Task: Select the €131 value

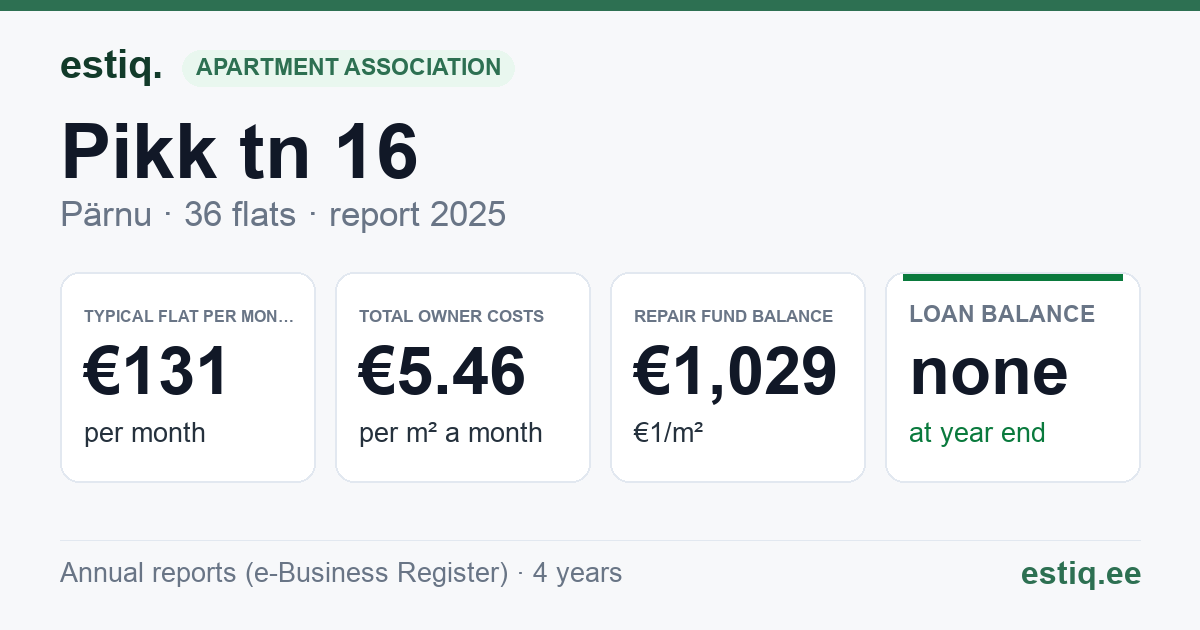Action: coord(157,372)
